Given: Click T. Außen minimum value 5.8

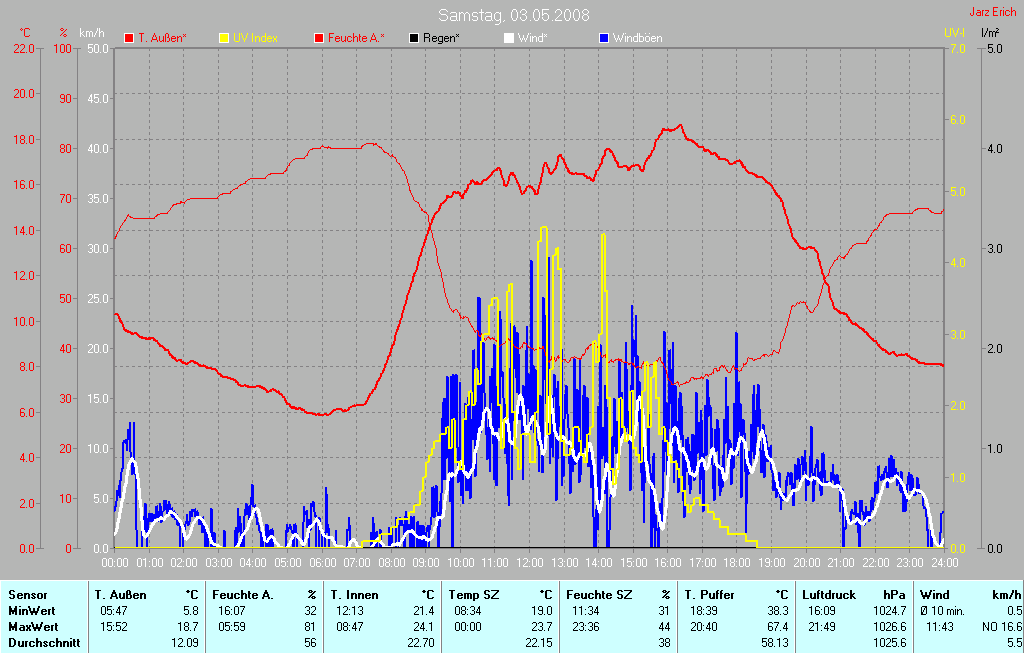Looking at the screenshot, I should click(x=191, y=611).
